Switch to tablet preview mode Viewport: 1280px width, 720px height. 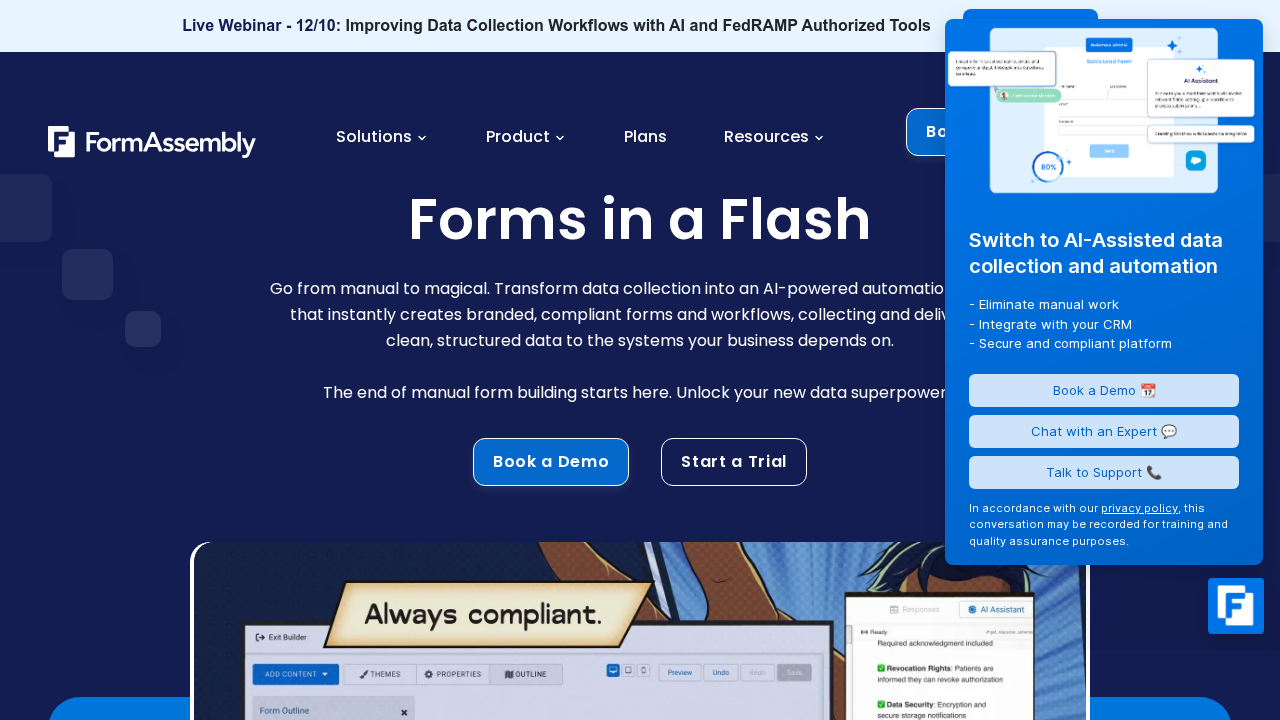(627, 671)
